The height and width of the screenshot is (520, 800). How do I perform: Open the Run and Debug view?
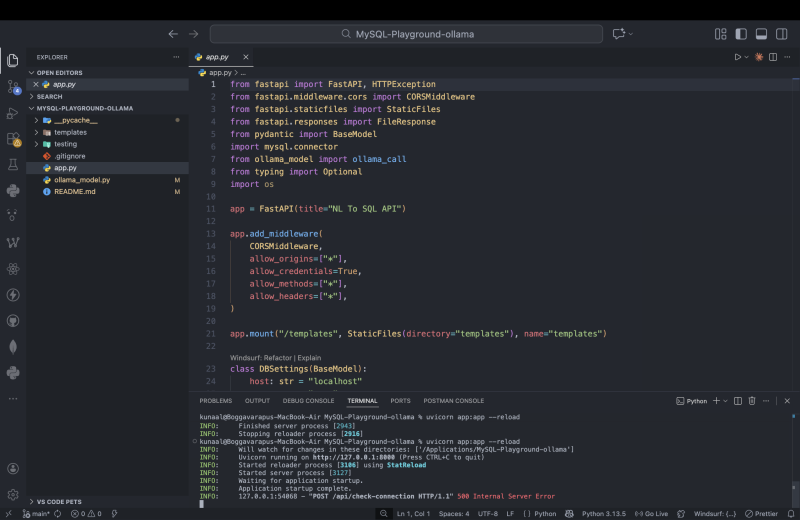pos(13,112)
